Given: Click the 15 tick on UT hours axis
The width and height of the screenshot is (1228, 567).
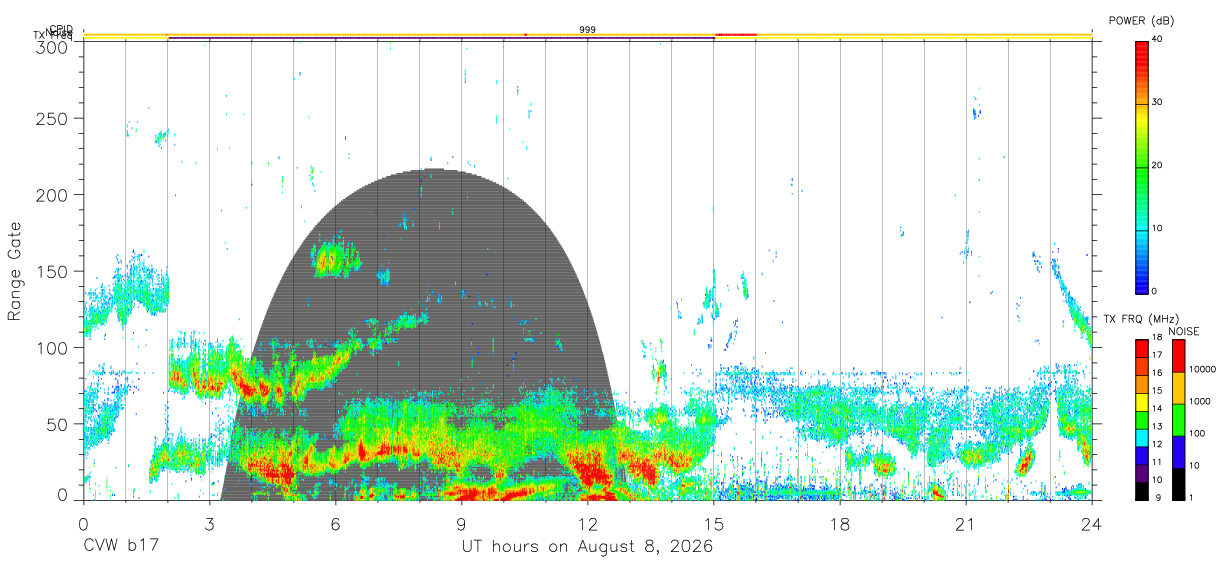Looking at the screenshot, I should [714, 524].
